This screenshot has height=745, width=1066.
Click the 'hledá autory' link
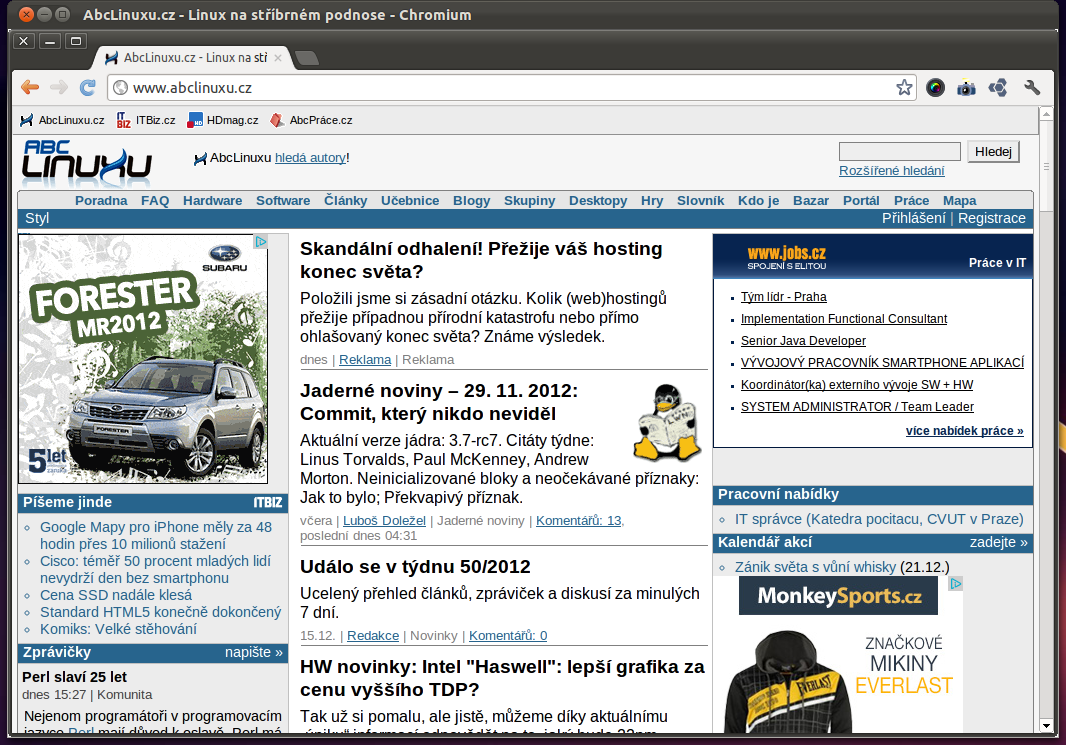point(310,158)
